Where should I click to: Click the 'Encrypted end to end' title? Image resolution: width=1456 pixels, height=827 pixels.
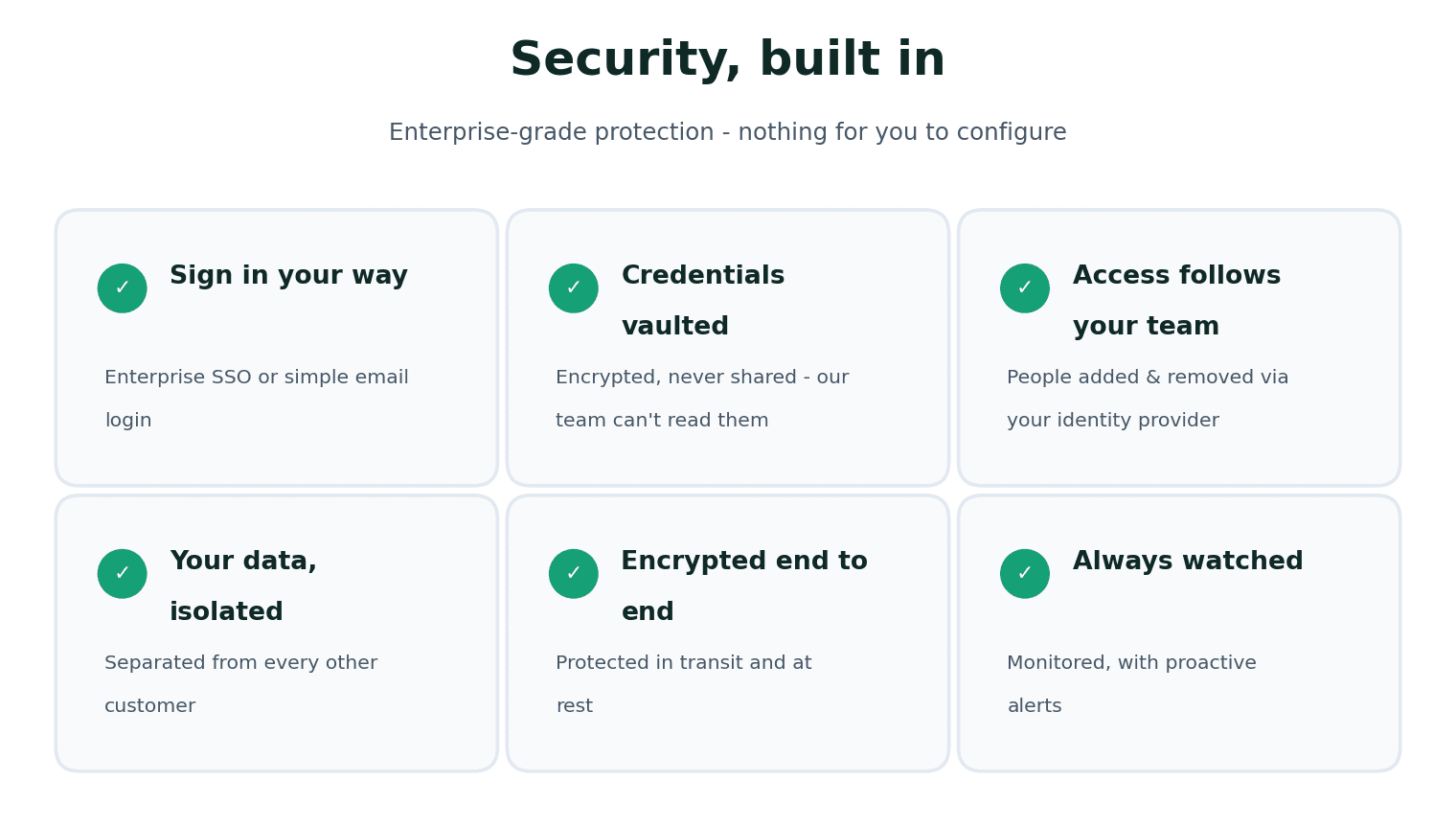click(744, 586)
